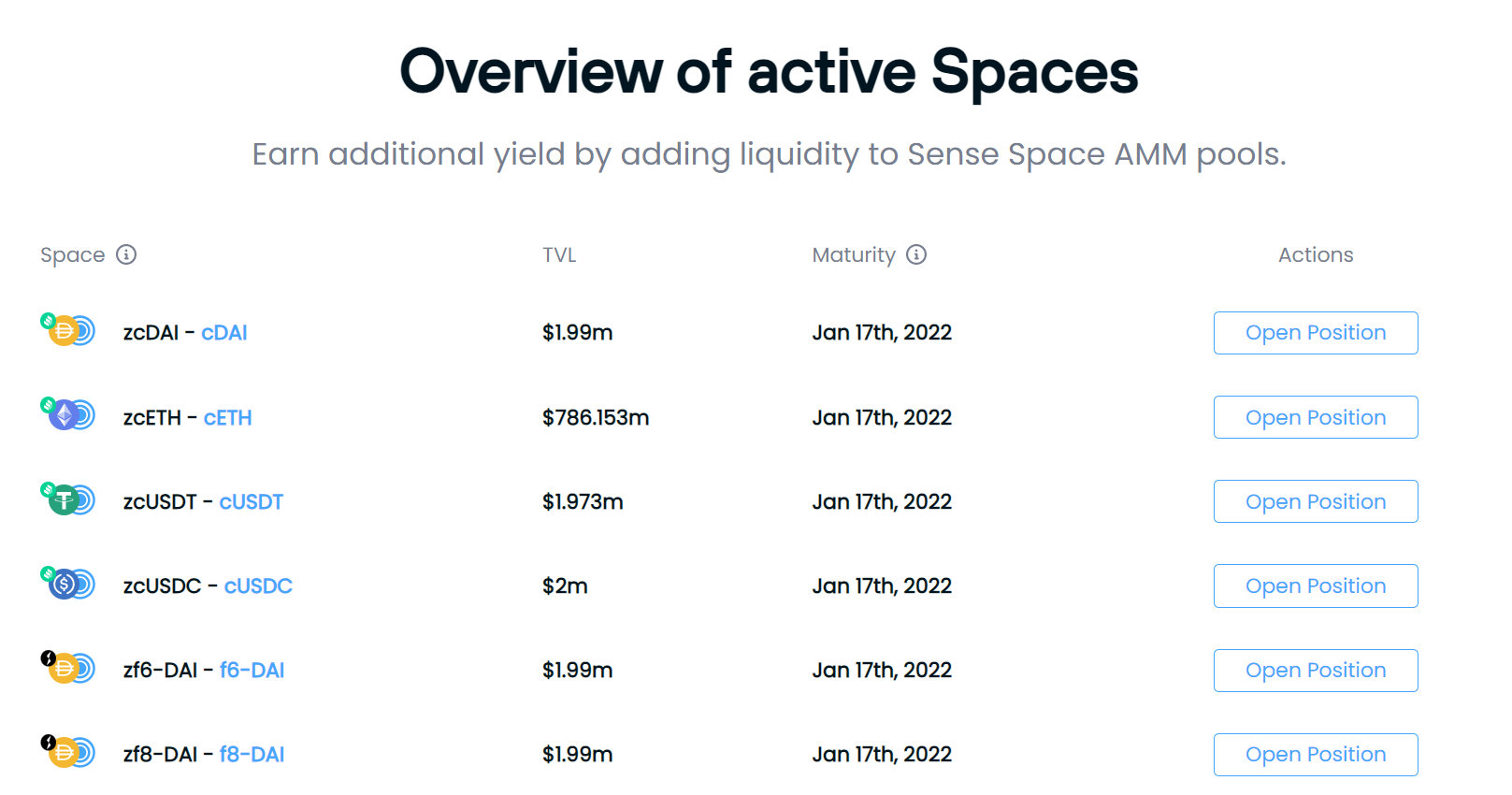This screenshot has height=795, width=1512.
Task: Click the zf8-DAI token pair icon
Action: [68, 752]
